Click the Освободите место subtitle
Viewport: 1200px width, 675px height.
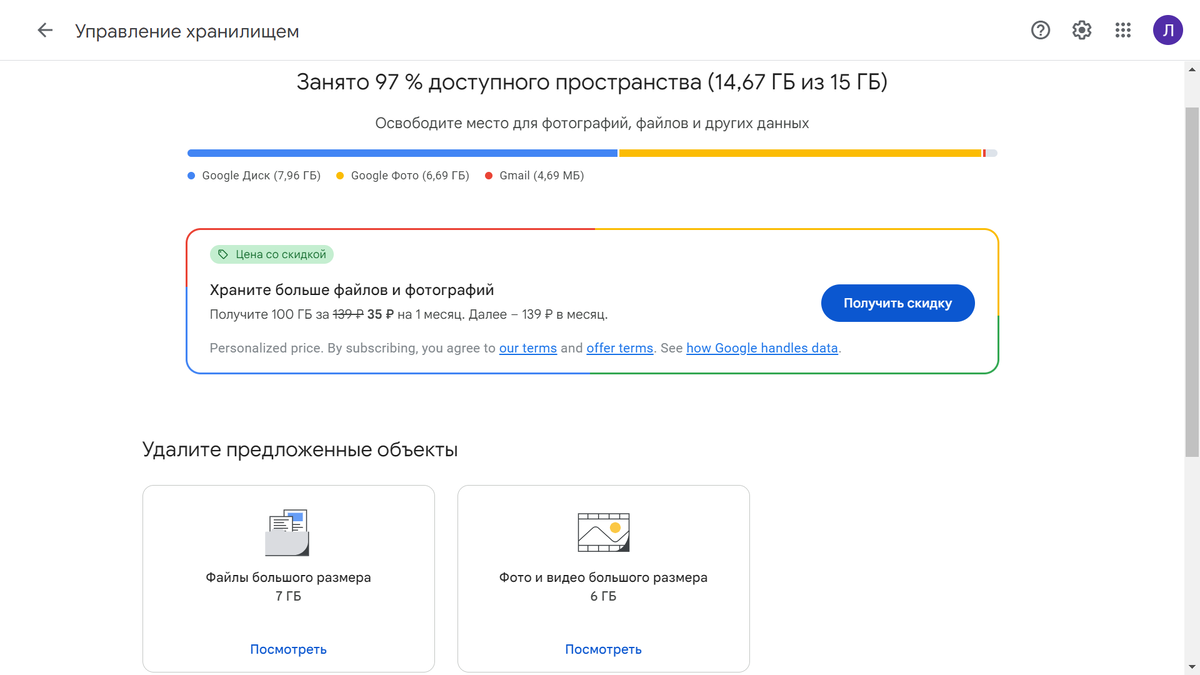click(x=592, y=124)
